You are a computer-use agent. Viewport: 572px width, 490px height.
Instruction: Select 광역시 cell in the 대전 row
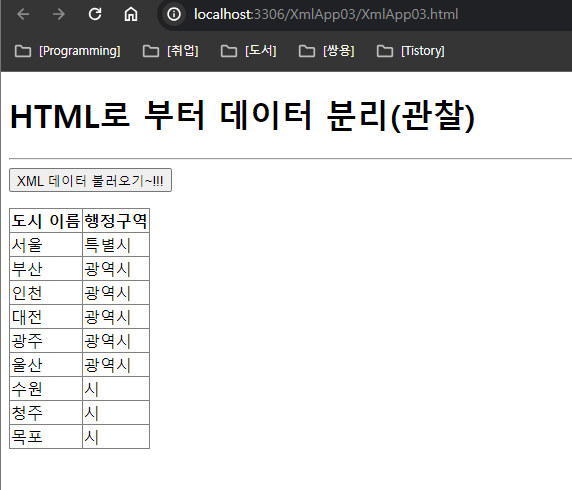click(116, 317)
